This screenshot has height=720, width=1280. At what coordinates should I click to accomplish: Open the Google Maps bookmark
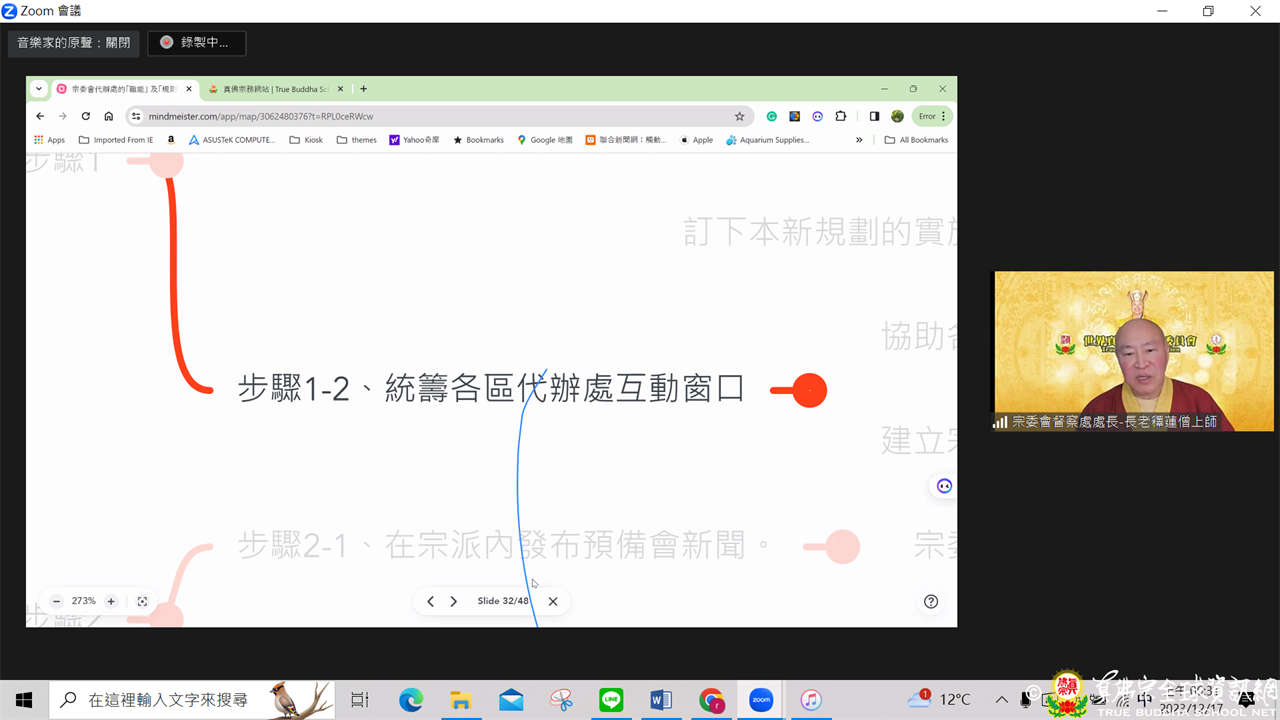545,140
